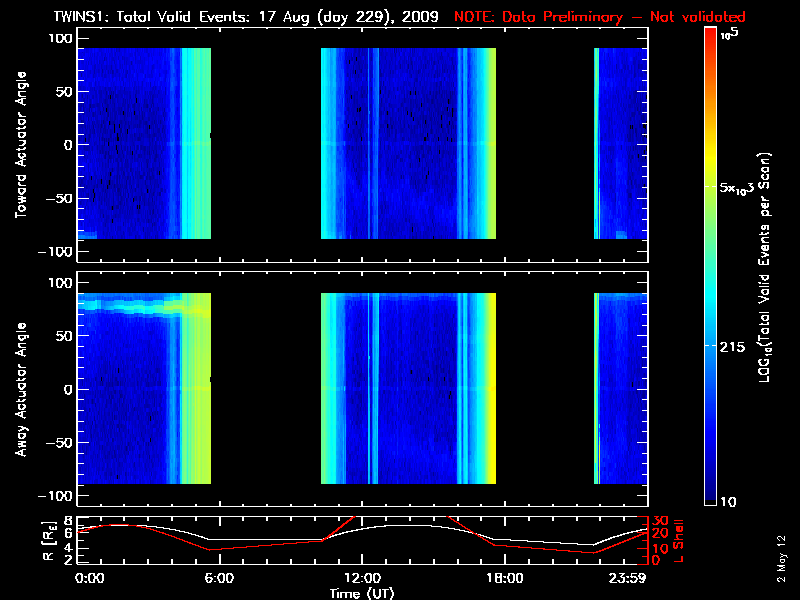The width and height of the screenshot is (800, 600).
Task: Click the red L Shell axis label
Action: click(679, 538)
